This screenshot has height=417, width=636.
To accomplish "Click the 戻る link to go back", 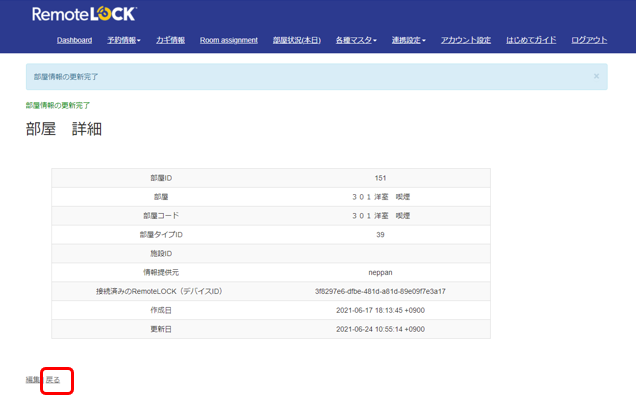I will (53, 380).
